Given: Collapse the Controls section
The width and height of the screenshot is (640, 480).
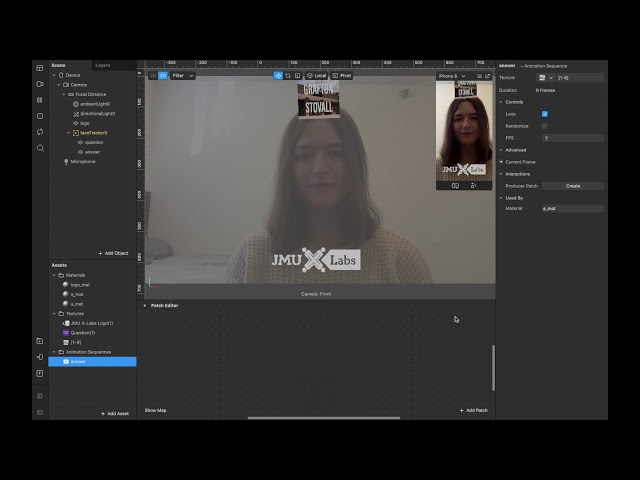Looking at the screenshot, I should [x=501, y=102].
